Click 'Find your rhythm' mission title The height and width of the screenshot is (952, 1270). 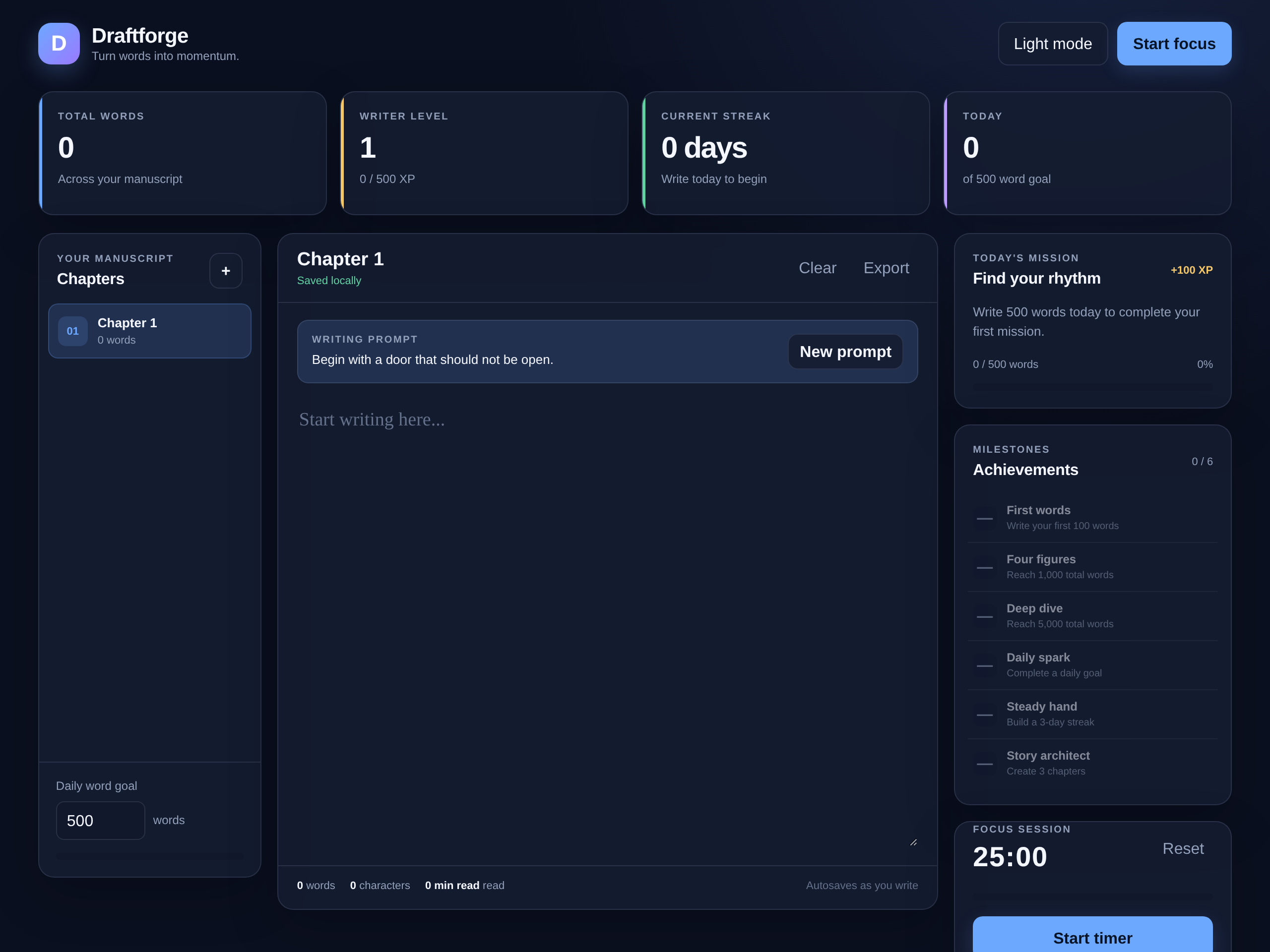click(x=1036, y=278)
